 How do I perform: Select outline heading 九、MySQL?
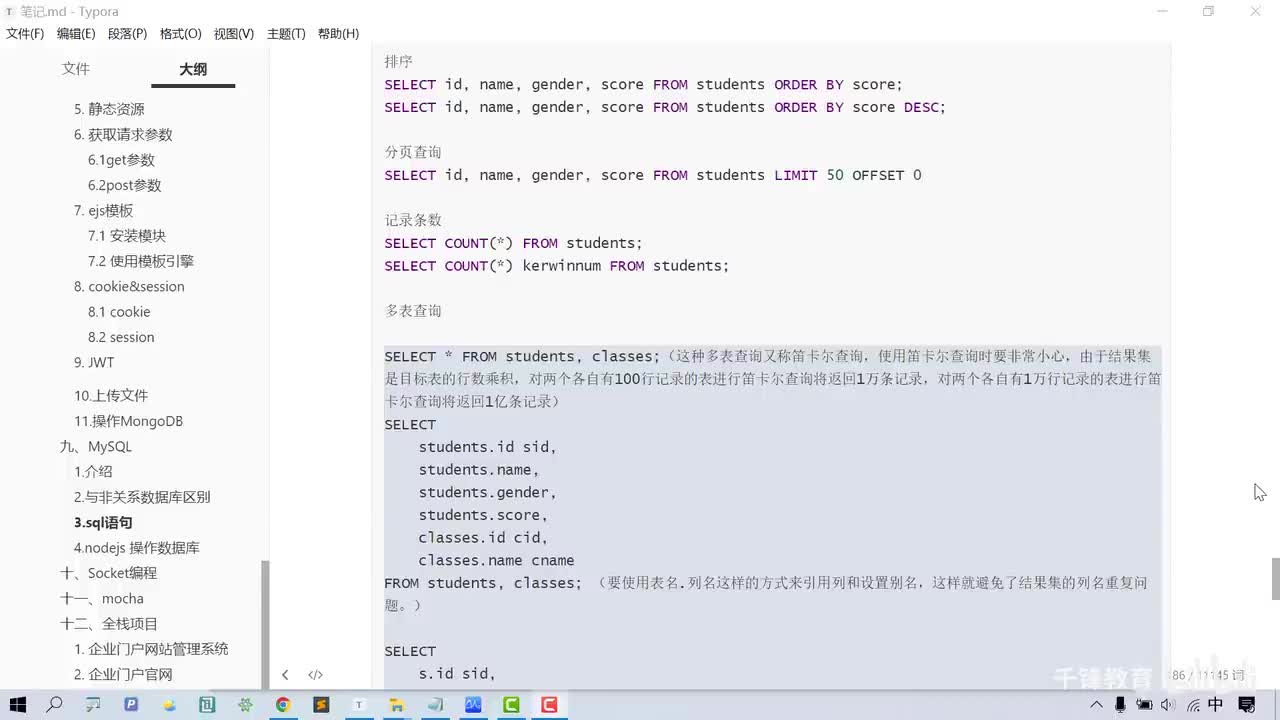96,447
